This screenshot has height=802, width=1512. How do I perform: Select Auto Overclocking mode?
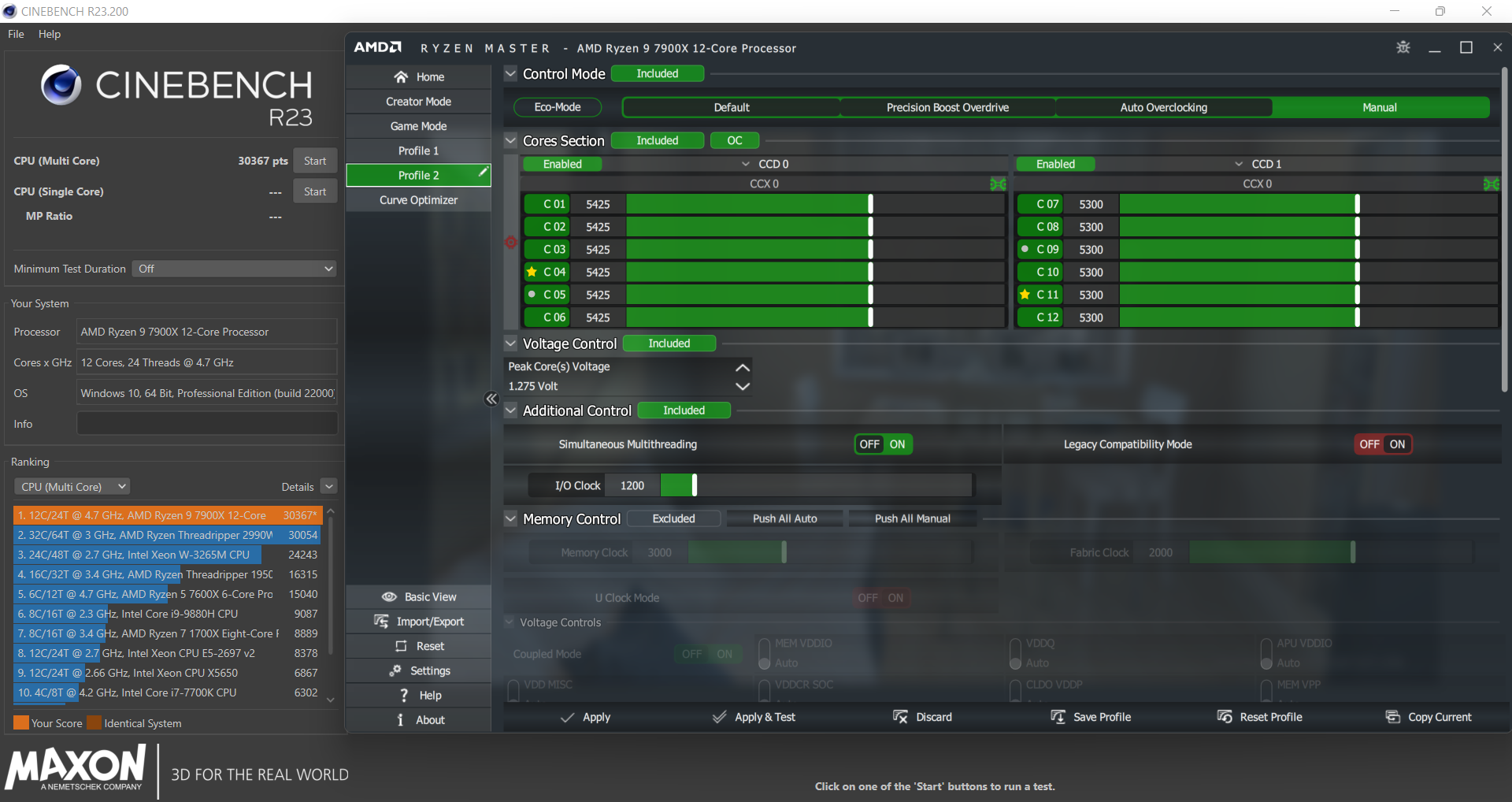click(1163, 107)
